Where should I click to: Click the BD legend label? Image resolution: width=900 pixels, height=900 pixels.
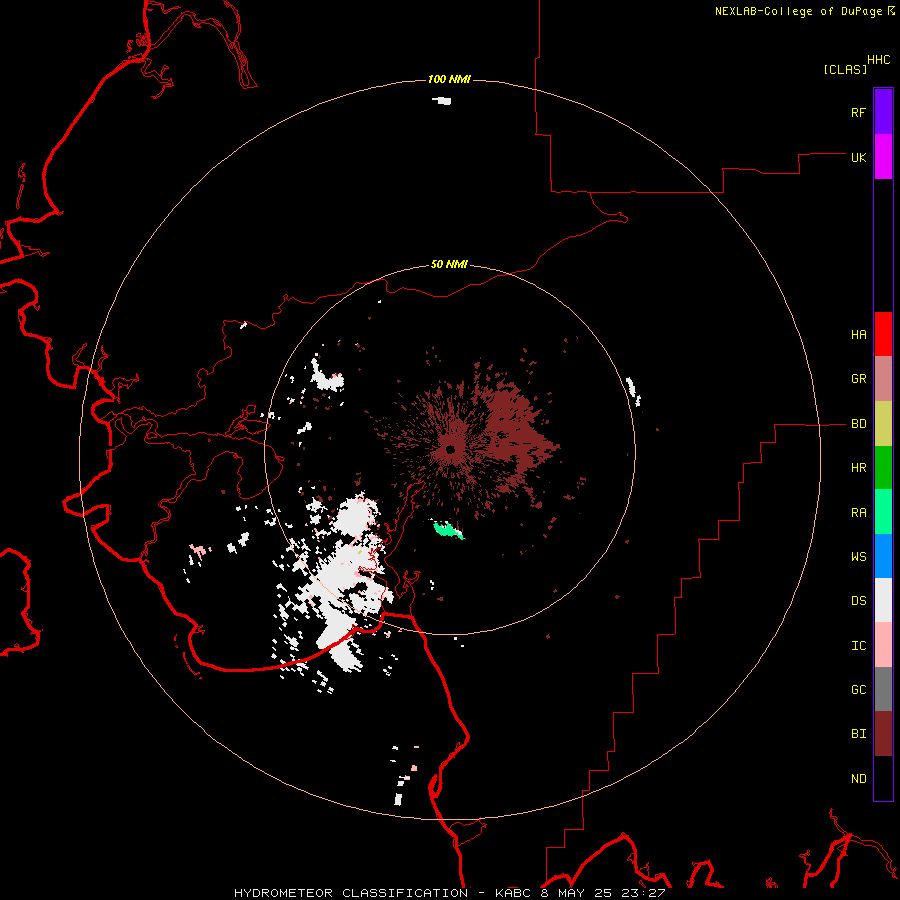(858, 424)
